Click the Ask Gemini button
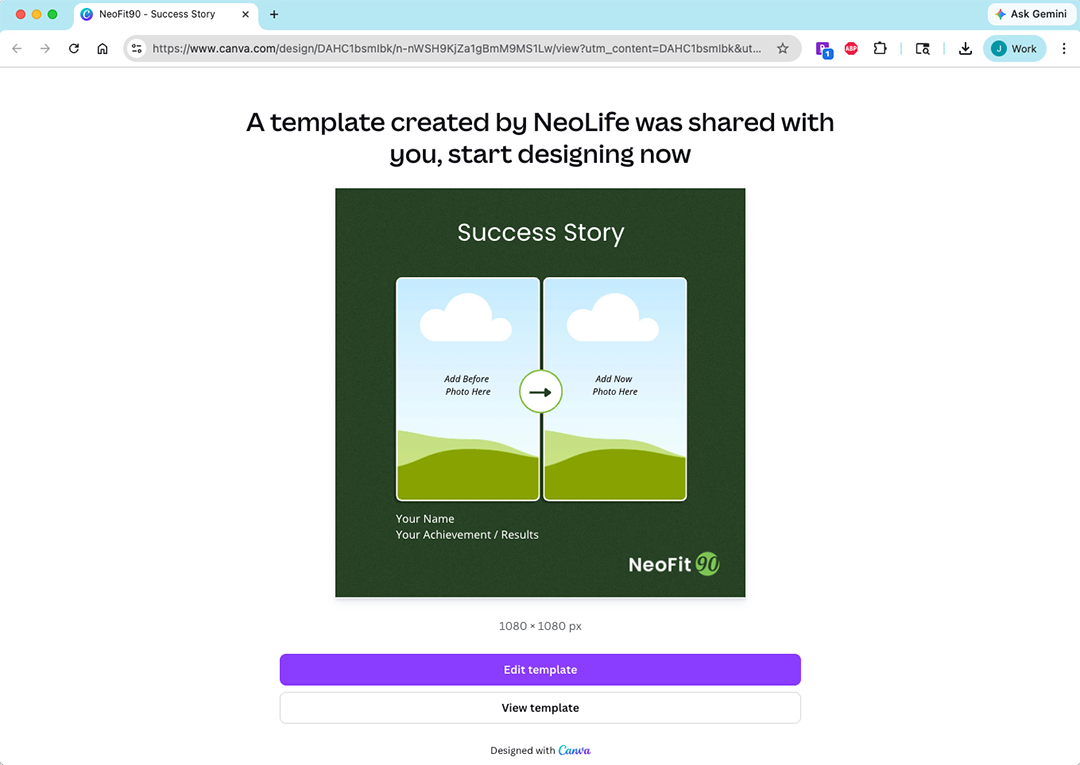Image resolution: width=1080 pixels, height=765 pixels. [x=1030, y=14]
